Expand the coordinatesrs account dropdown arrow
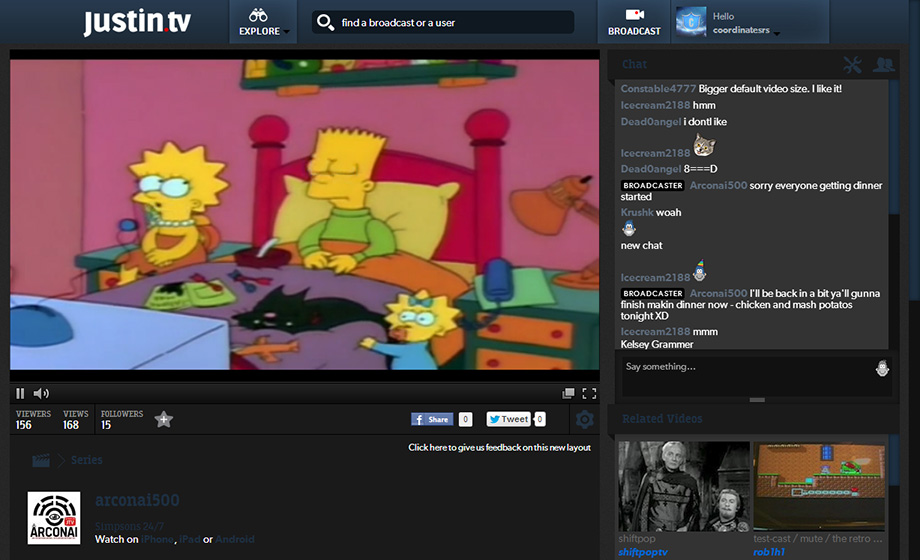Viewport: 920px width, 560px height. 777,33
